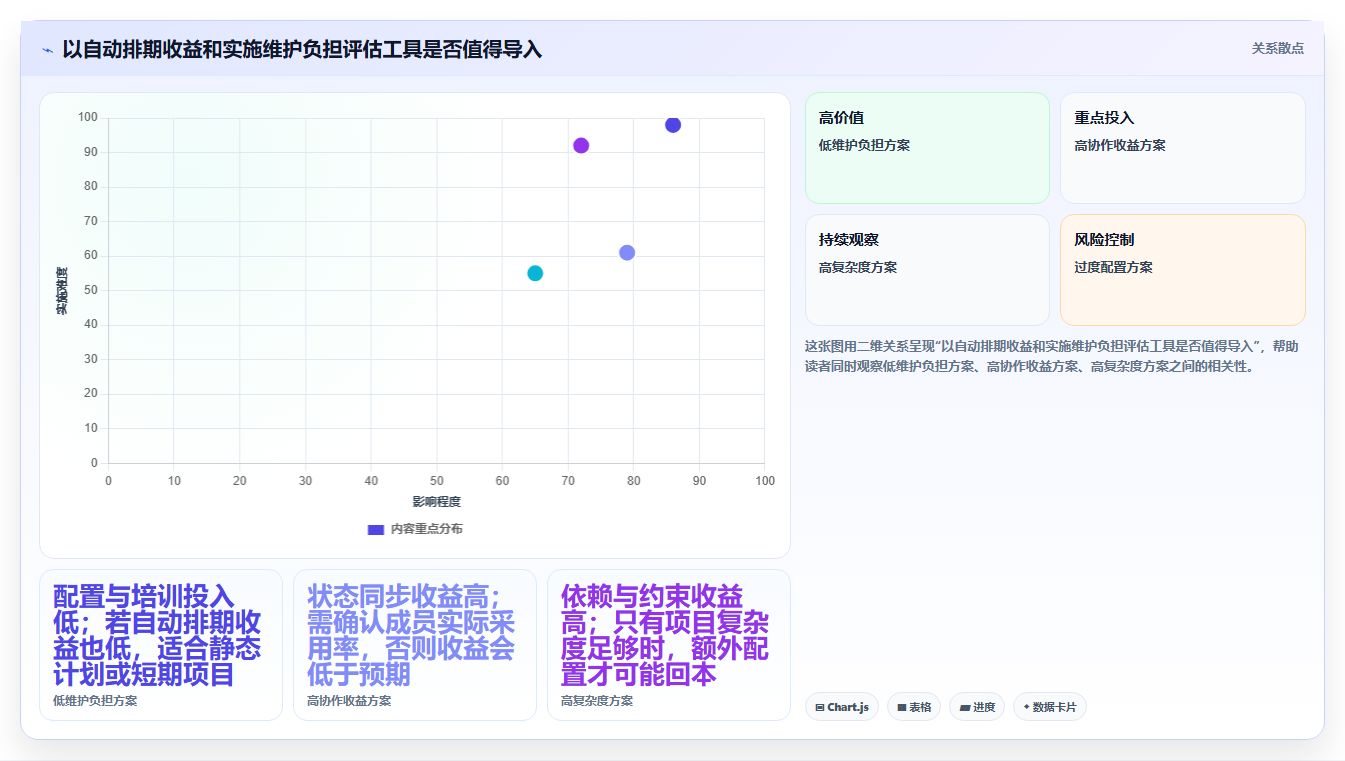The image size is (1345, 761).
Task: Click the 表格 tag chip
Action: (x=914, y=707)
